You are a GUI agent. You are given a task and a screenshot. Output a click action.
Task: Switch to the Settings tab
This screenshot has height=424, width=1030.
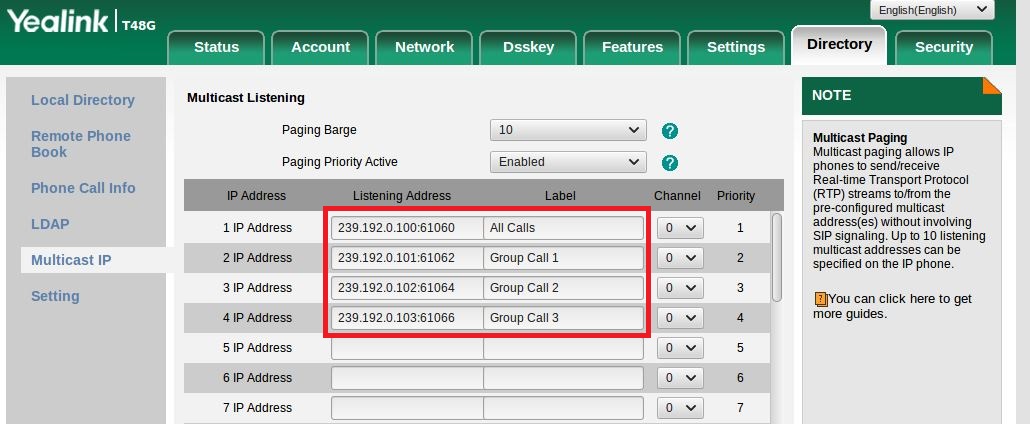tap(736, 47)
